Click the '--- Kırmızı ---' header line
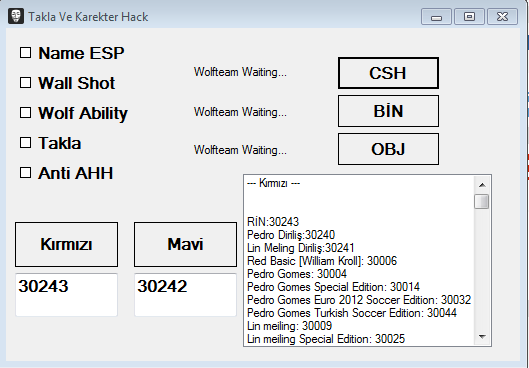This screenshot has width=529, height=368. pos(273,183)
